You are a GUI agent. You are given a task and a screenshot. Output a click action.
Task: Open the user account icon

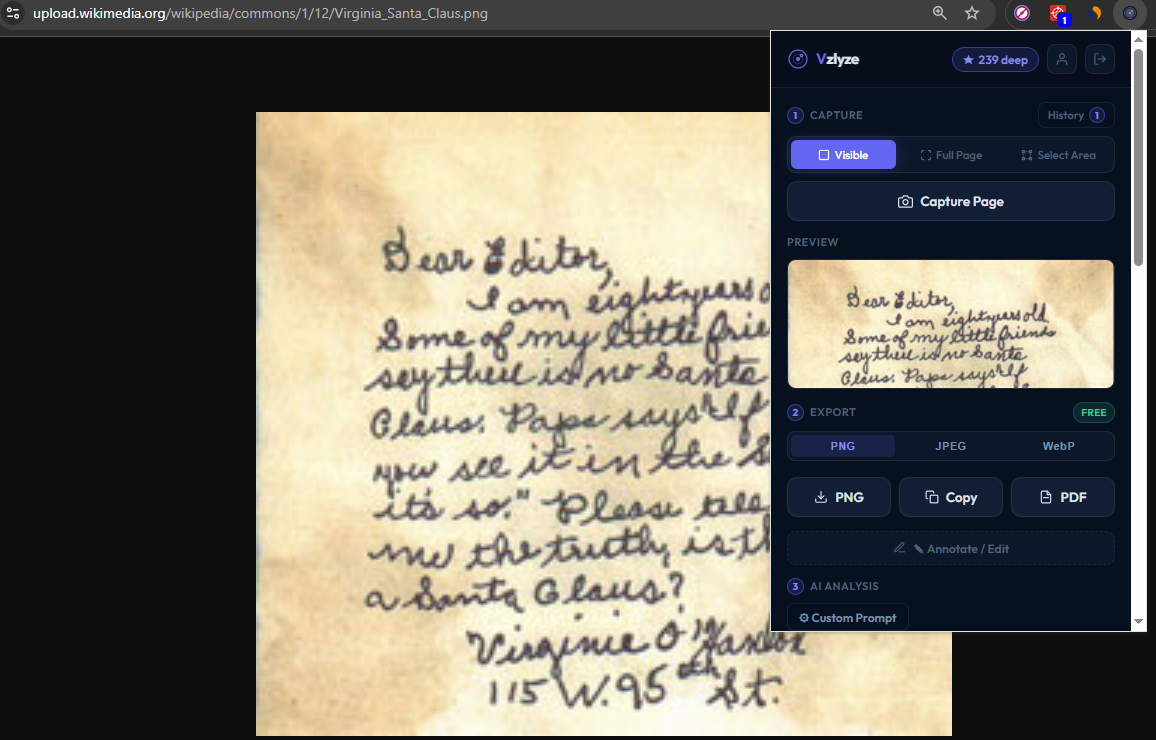pos(1062,59)
